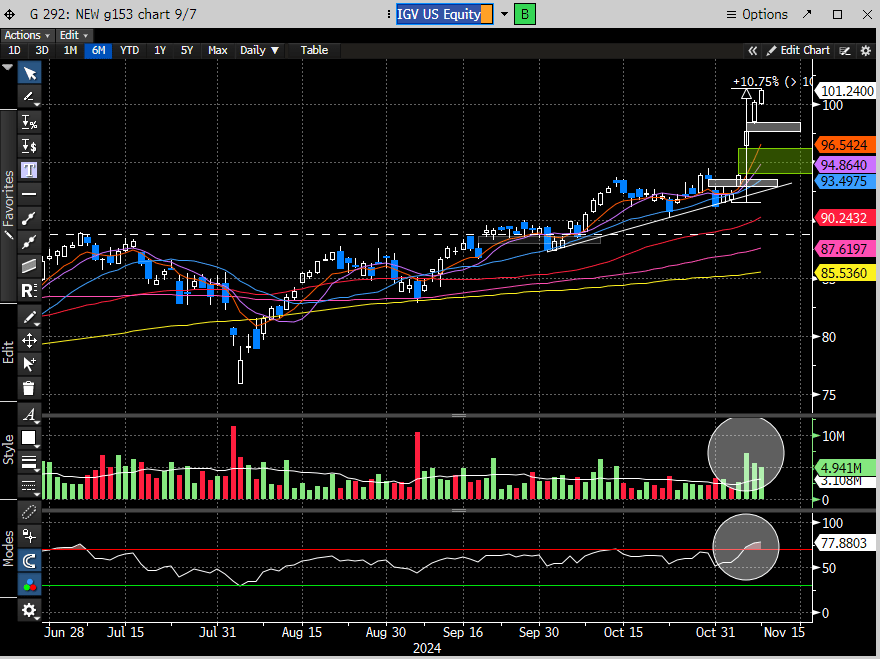Screen dimensions: 880x659
Task: Select the 6M time range
Action: coord(98,51)
